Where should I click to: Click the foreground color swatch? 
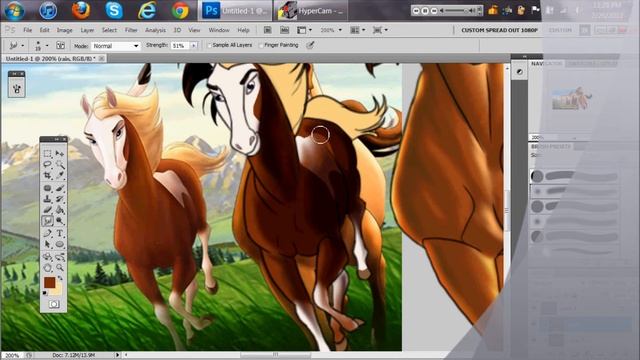(49, 282)
